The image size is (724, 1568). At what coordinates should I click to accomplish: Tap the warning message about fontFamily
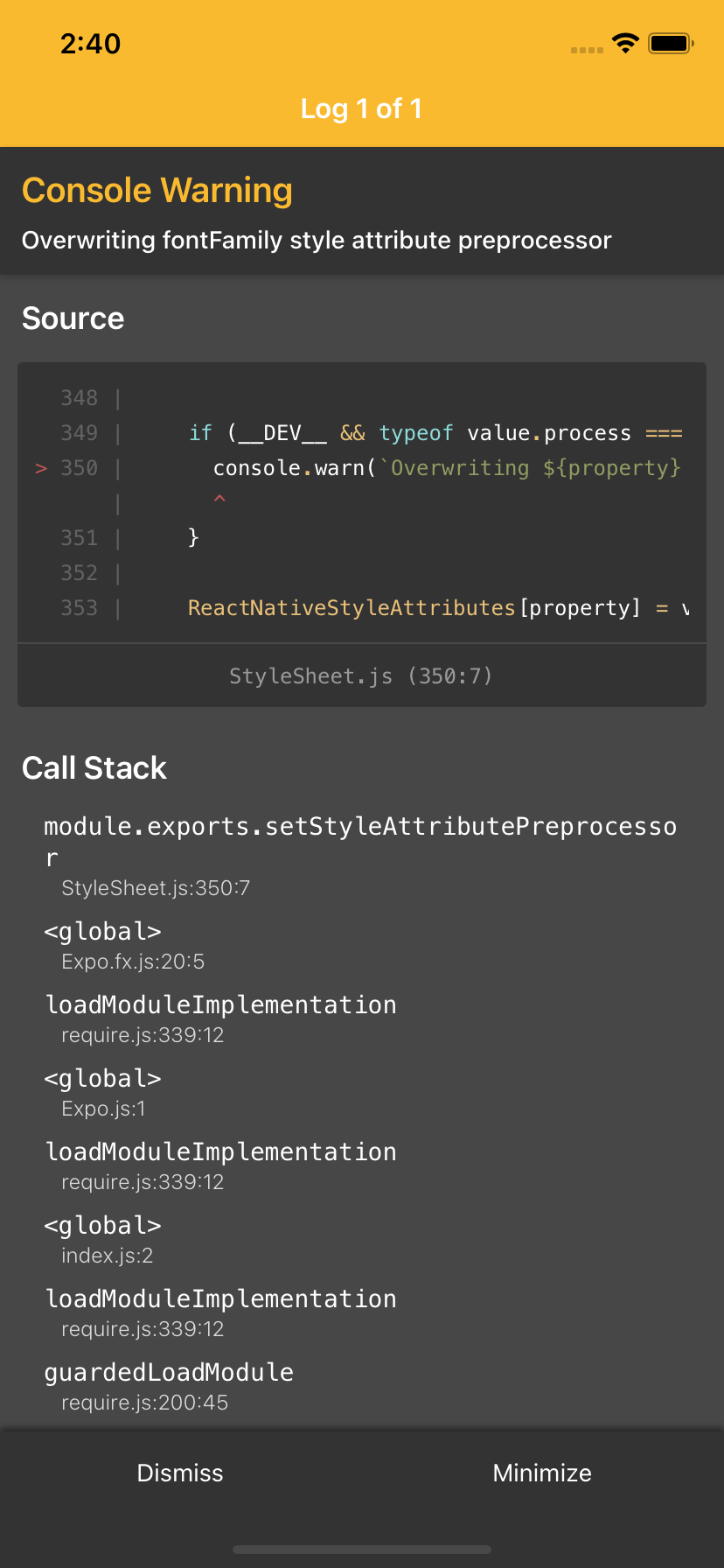click(317, 241)
